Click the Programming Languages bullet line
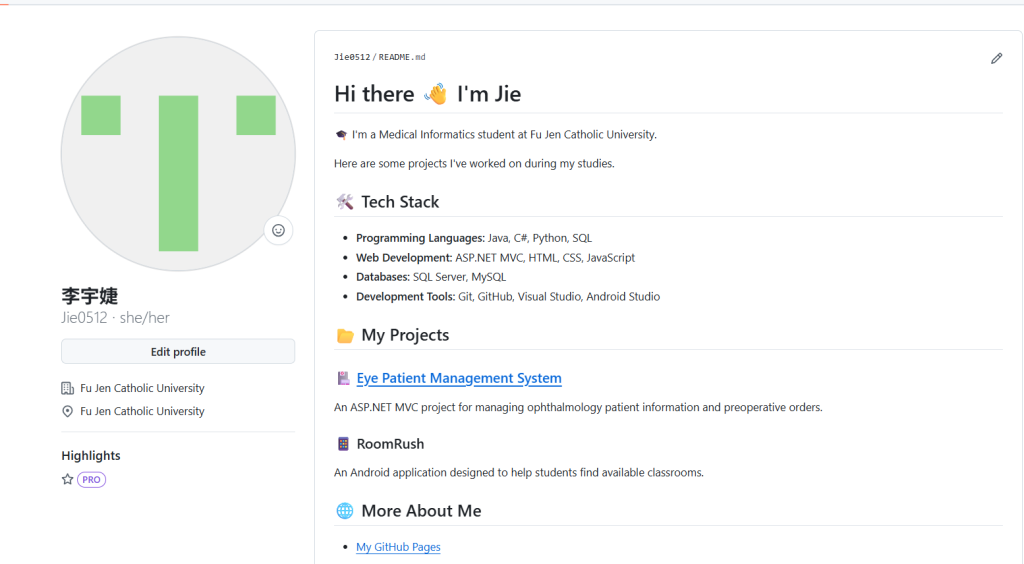Viewport: 1024px width, 564px height. coord(474,238)
